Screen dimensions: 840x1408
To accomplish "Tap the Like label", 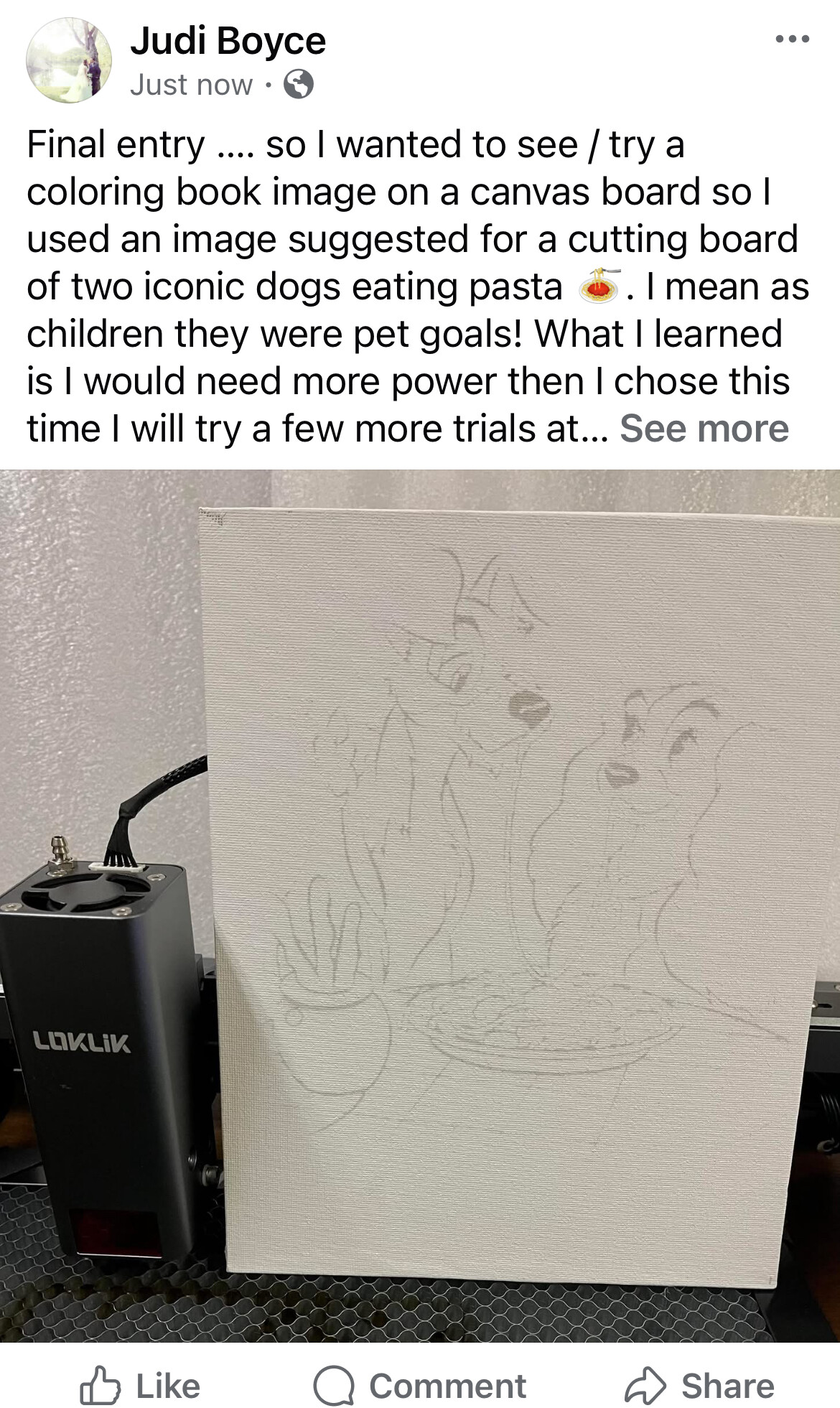I will [x=168, y=1386].
